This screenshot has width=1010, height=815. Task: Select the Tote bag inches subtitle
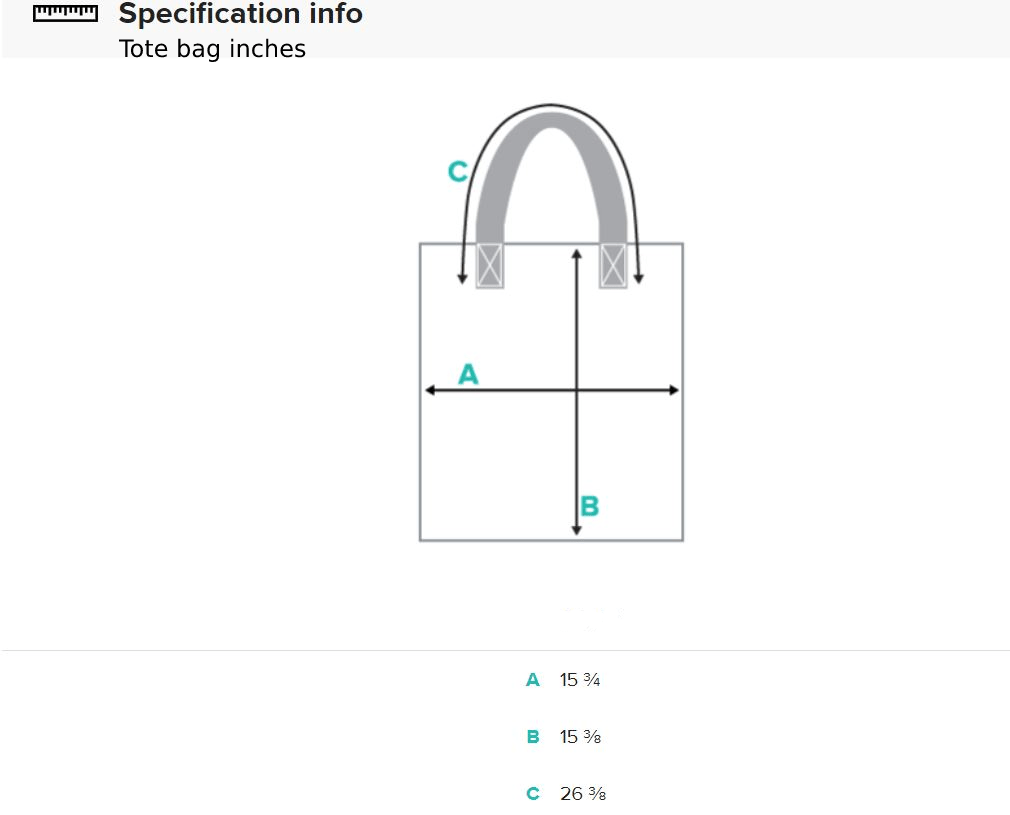212,49
